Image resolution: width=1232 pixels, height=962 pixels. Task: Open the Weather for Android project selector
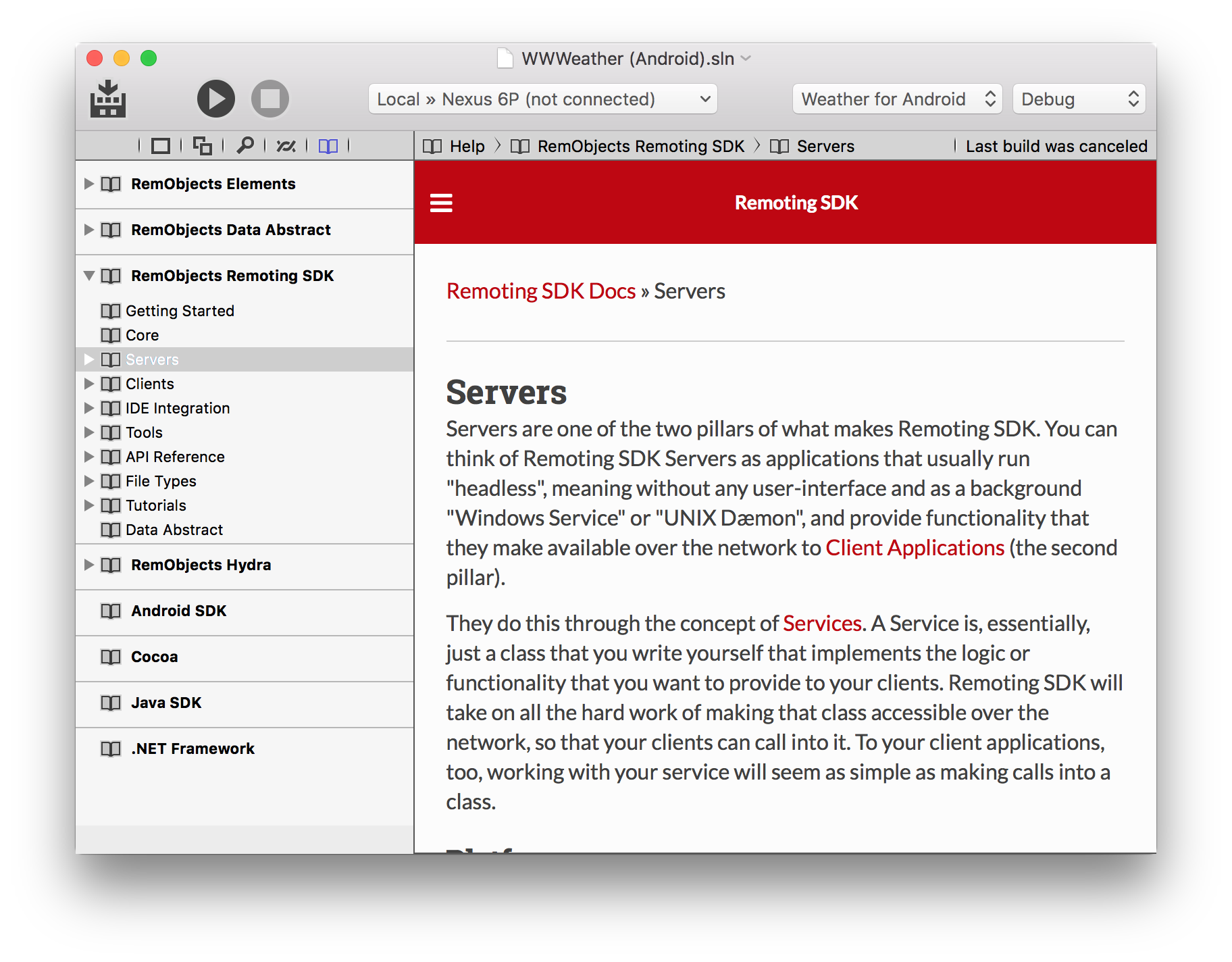[898, 99]
